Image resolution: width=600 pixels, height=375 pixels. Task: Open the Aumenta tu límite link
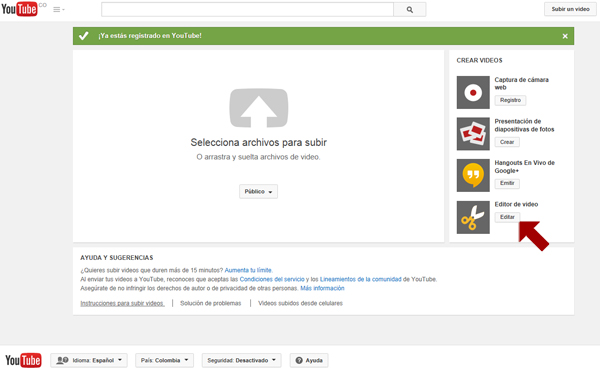pyautogui.click(x=248, y=270)
